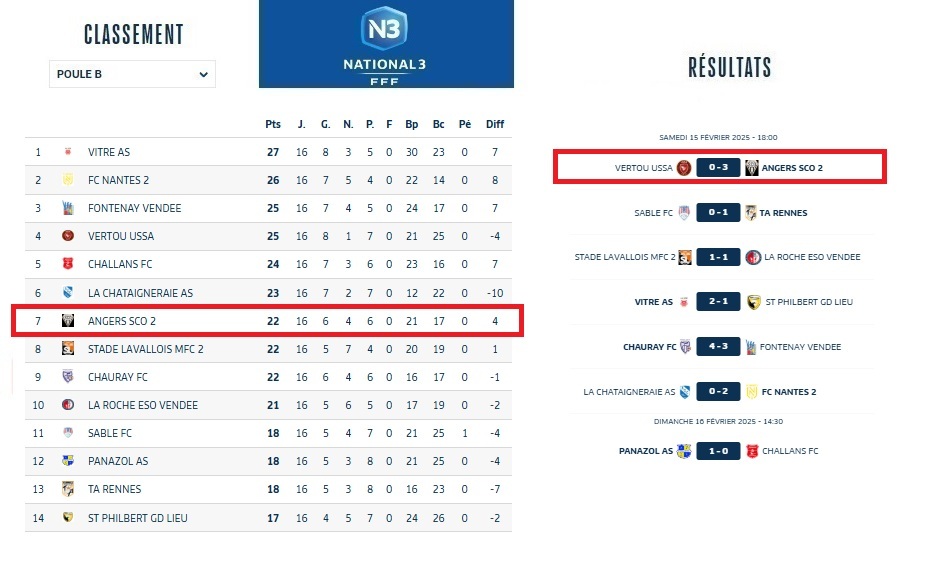Select Stade Lavallois MFC 2 team name

click(146, 349)
